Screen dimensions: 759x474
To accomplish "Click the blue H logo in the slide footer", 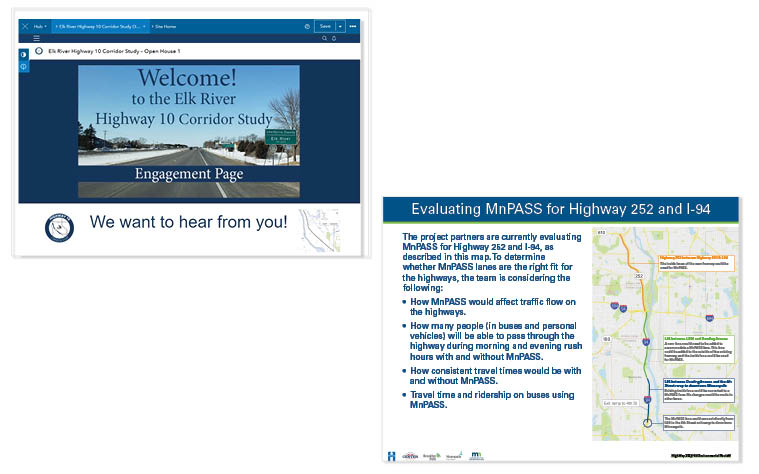I will tap(392, 456).
